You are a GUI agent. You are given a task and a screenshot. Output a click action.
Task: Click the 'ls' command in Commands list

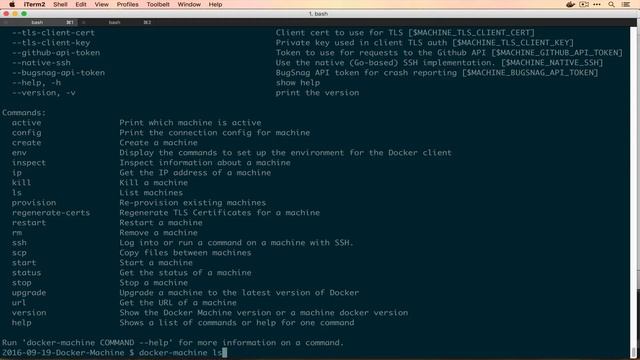(16, 193)
